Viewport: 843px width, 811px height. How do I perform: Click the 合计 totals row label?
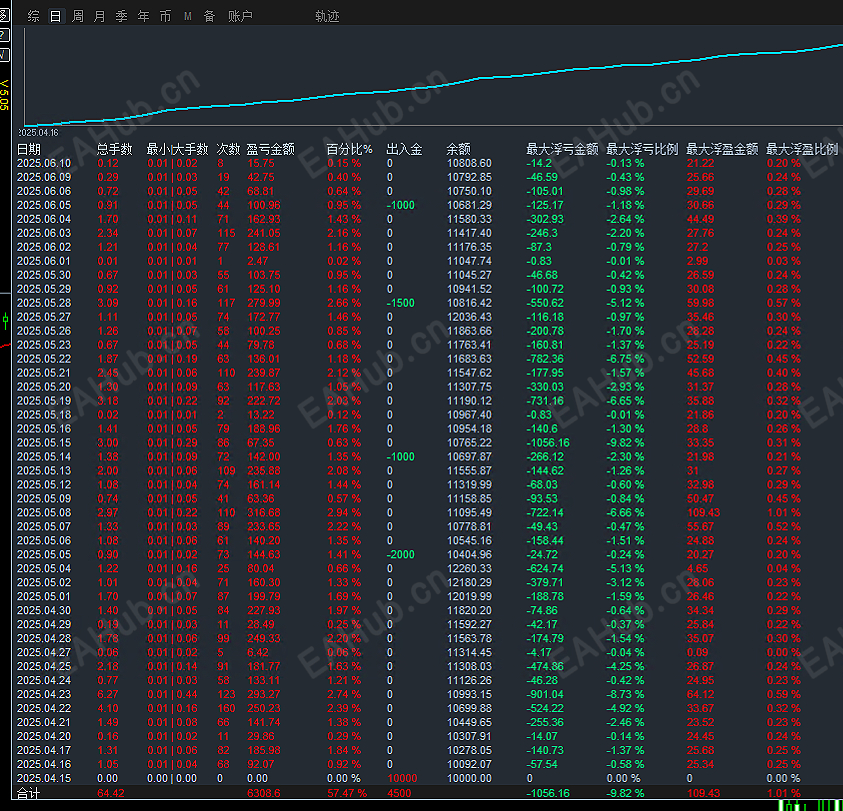click(28, 793)
